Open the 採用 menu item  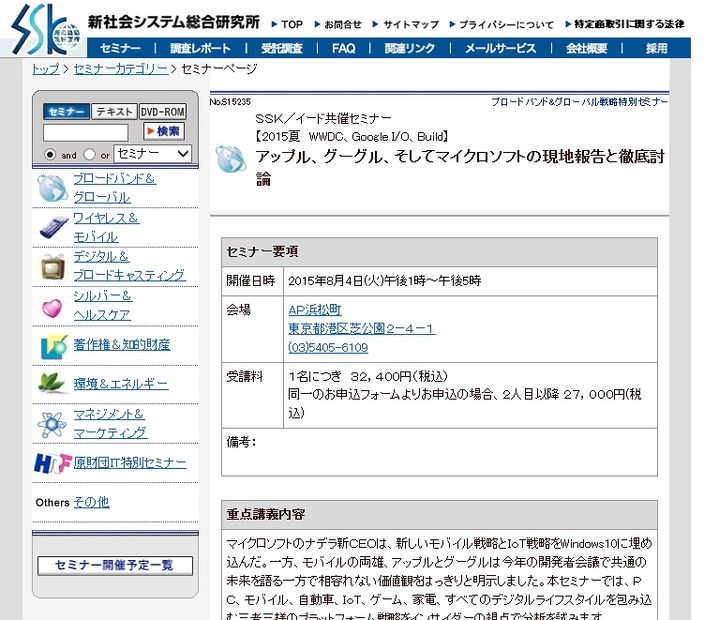pos(656,48)
